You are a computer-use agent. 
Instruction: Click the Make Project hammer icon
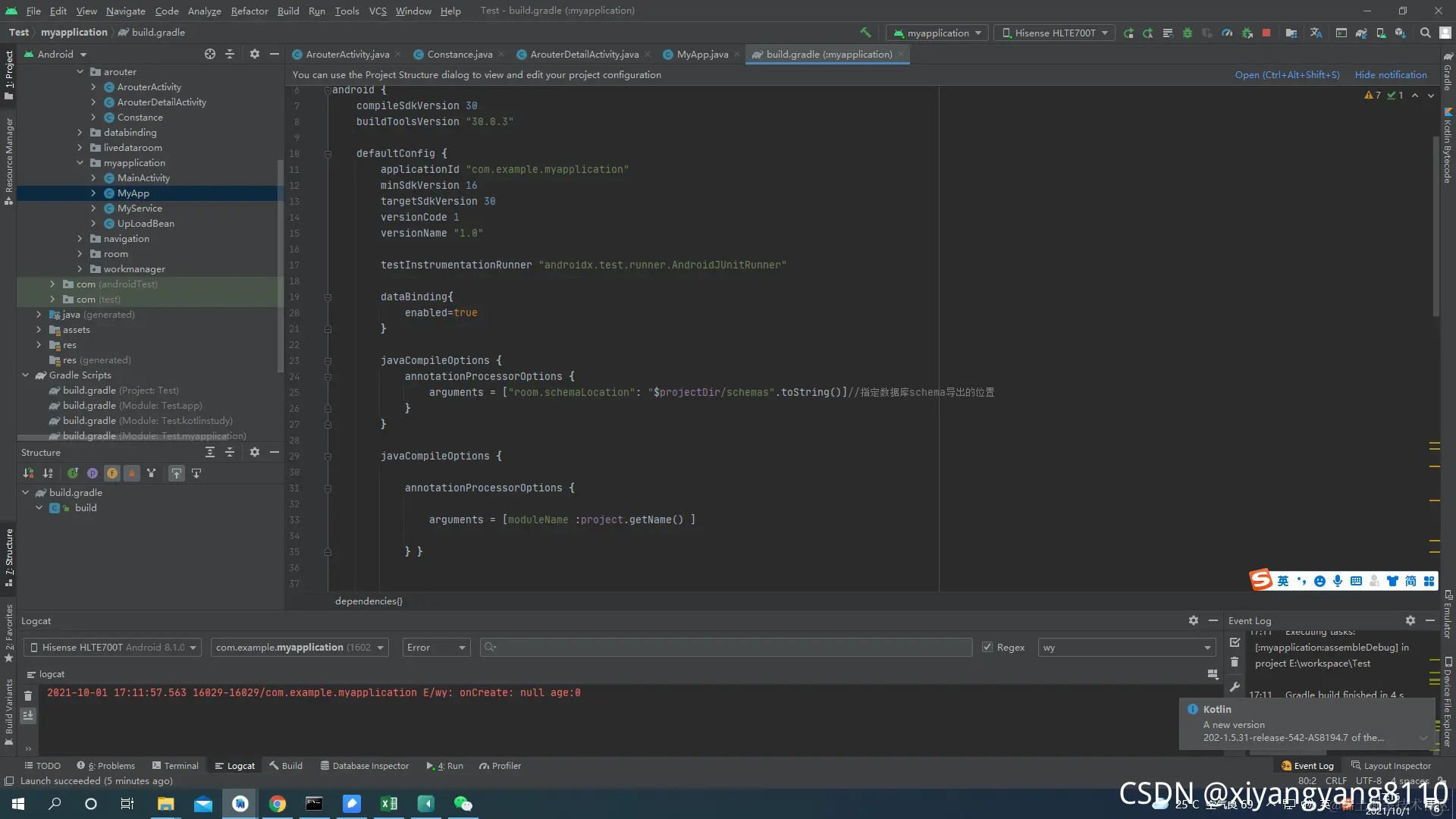point(865,33)
